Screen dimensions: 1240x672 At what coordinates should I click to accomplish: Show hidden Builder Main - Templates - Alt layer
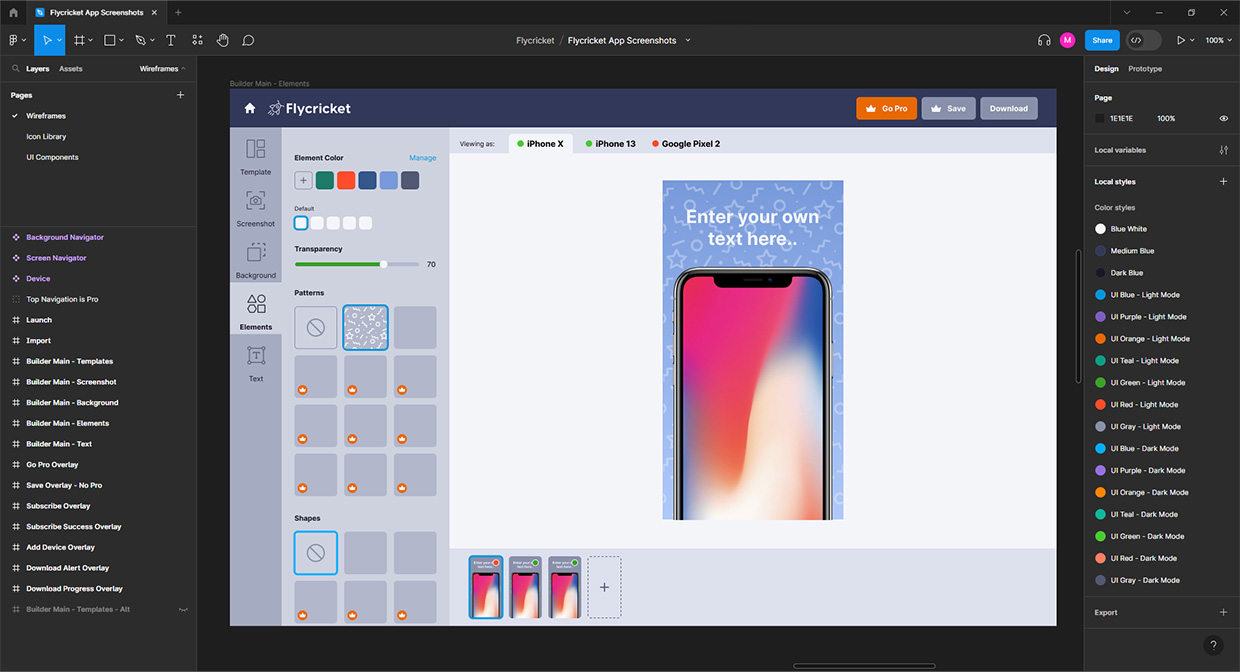pos(183,609)
